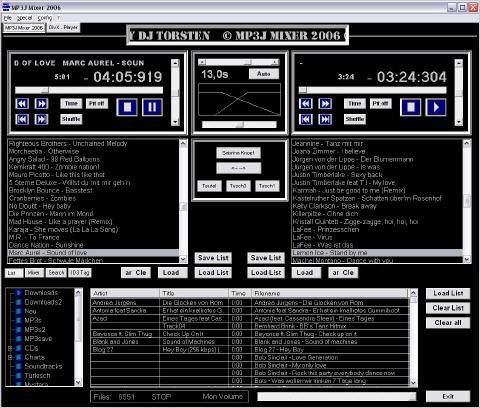Click the Clear all button

pyautogui.click(x=448, y=323)
